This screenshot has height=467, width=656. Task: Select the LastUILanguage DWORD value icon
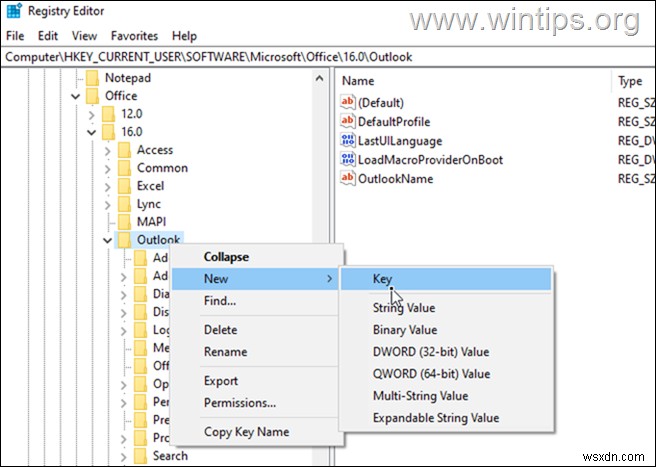348,141
